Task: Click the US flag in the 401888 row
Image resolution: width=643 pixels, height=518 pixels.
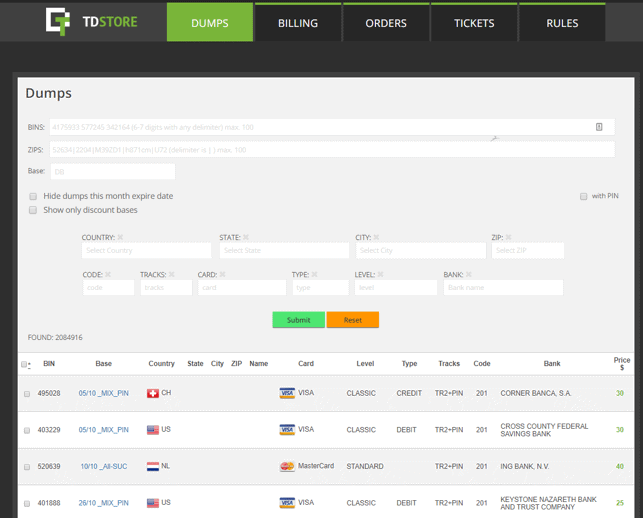Action: pyautogui.click(x=153, y=503)
